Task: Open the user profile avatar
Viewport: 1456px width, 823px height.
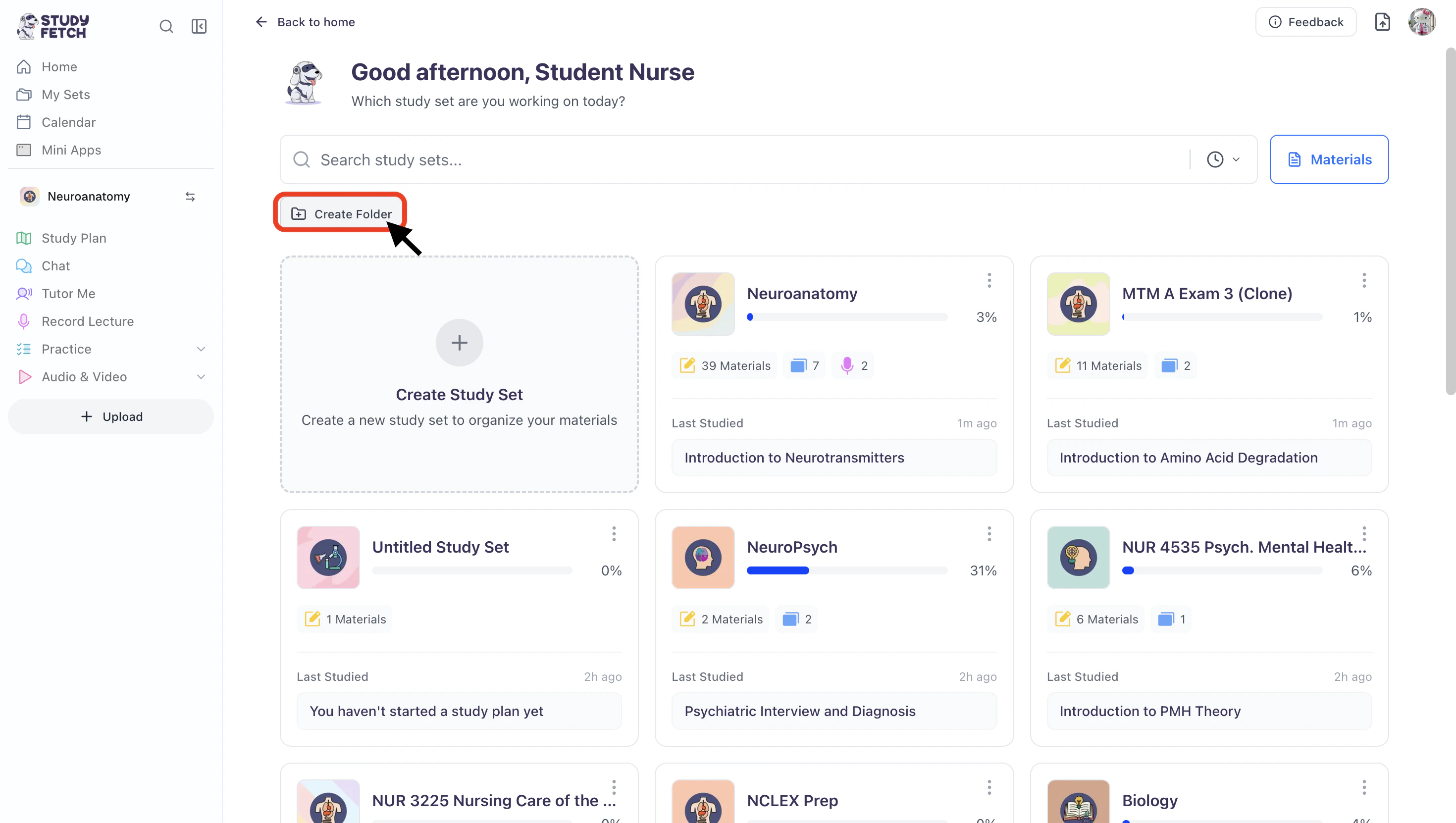Action: (1421, 22)
